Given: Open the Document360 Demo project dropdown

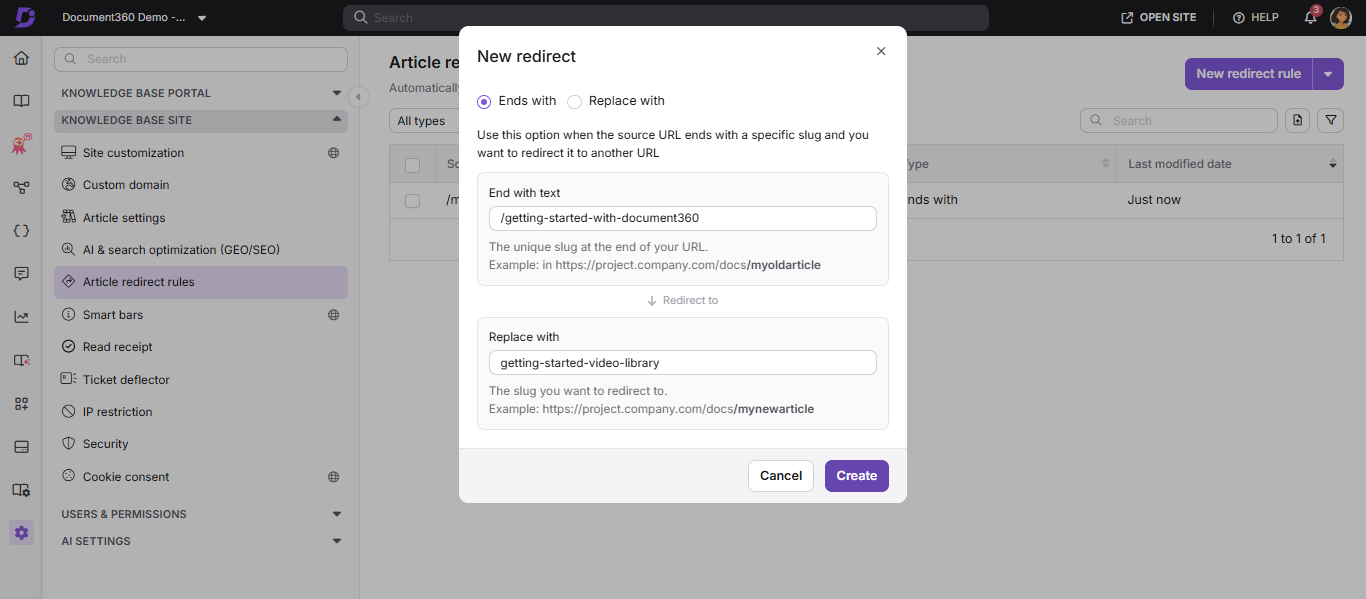Looking at the screenshot, I should click(134, 18).
